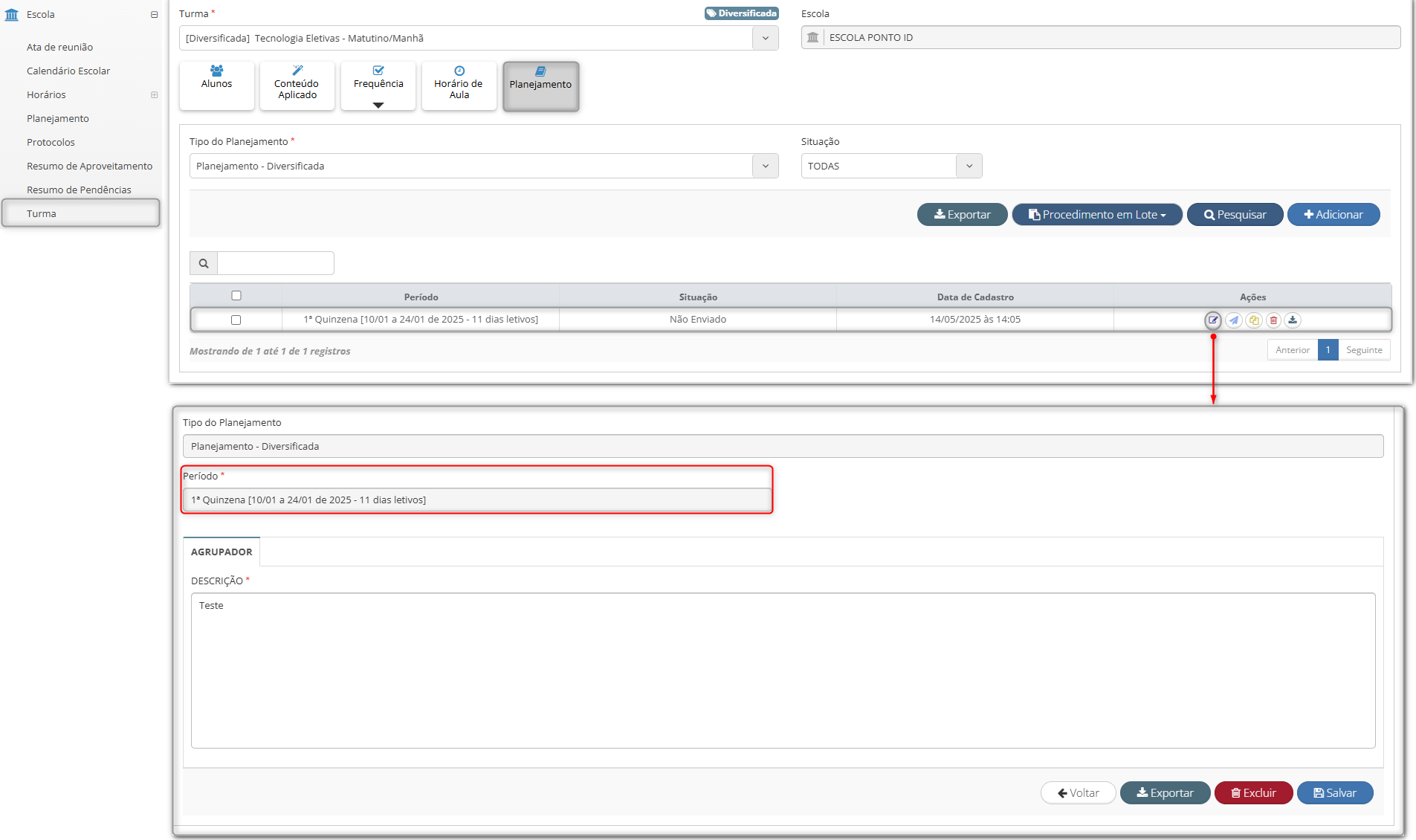Open the Horário de Aula tab
The width and height of the screenshot is (1416, 840).
(x=459, y=85)
